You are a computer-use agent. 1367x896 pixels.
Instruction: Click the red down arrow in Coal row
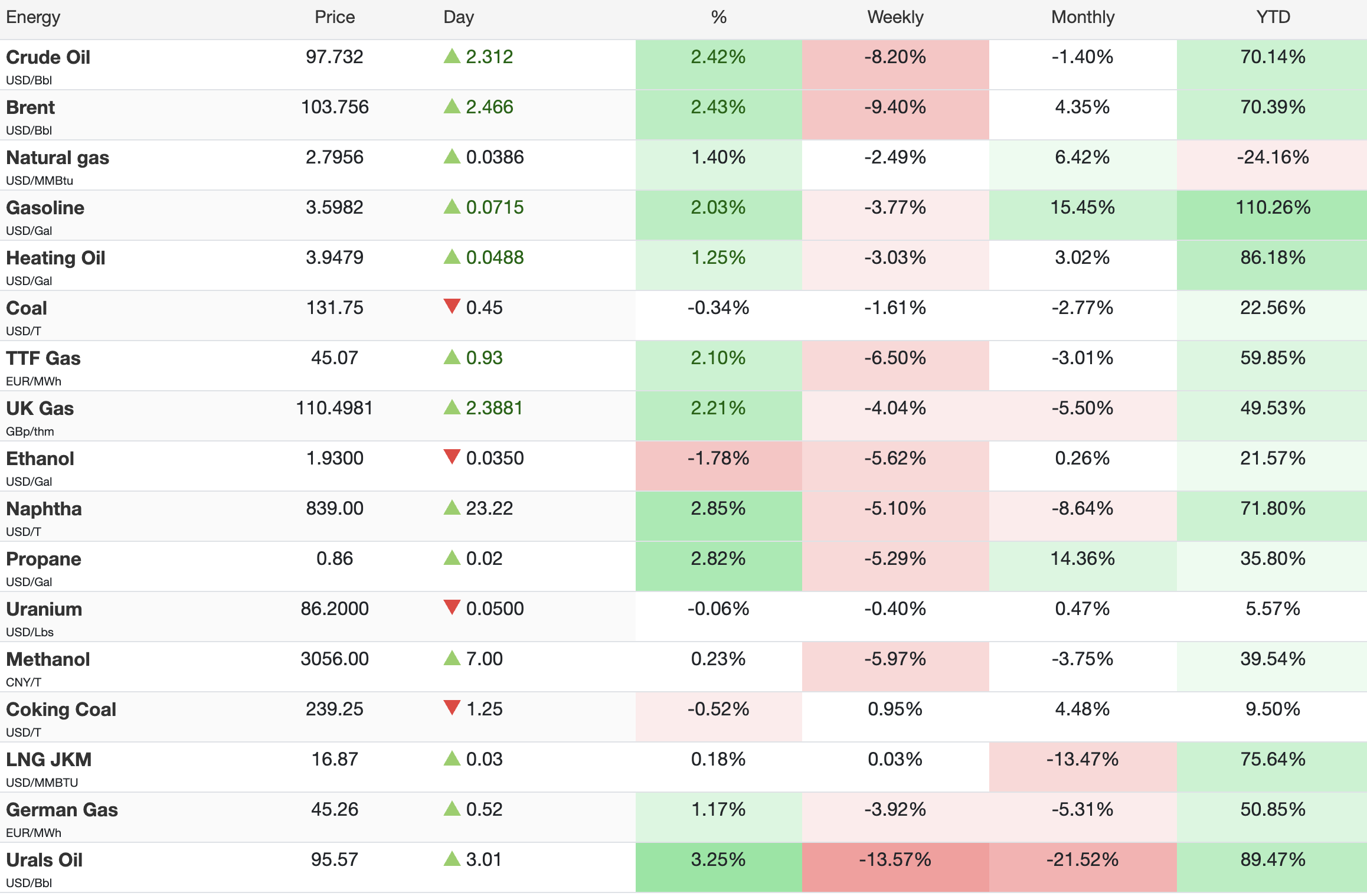tap(452, 306)
